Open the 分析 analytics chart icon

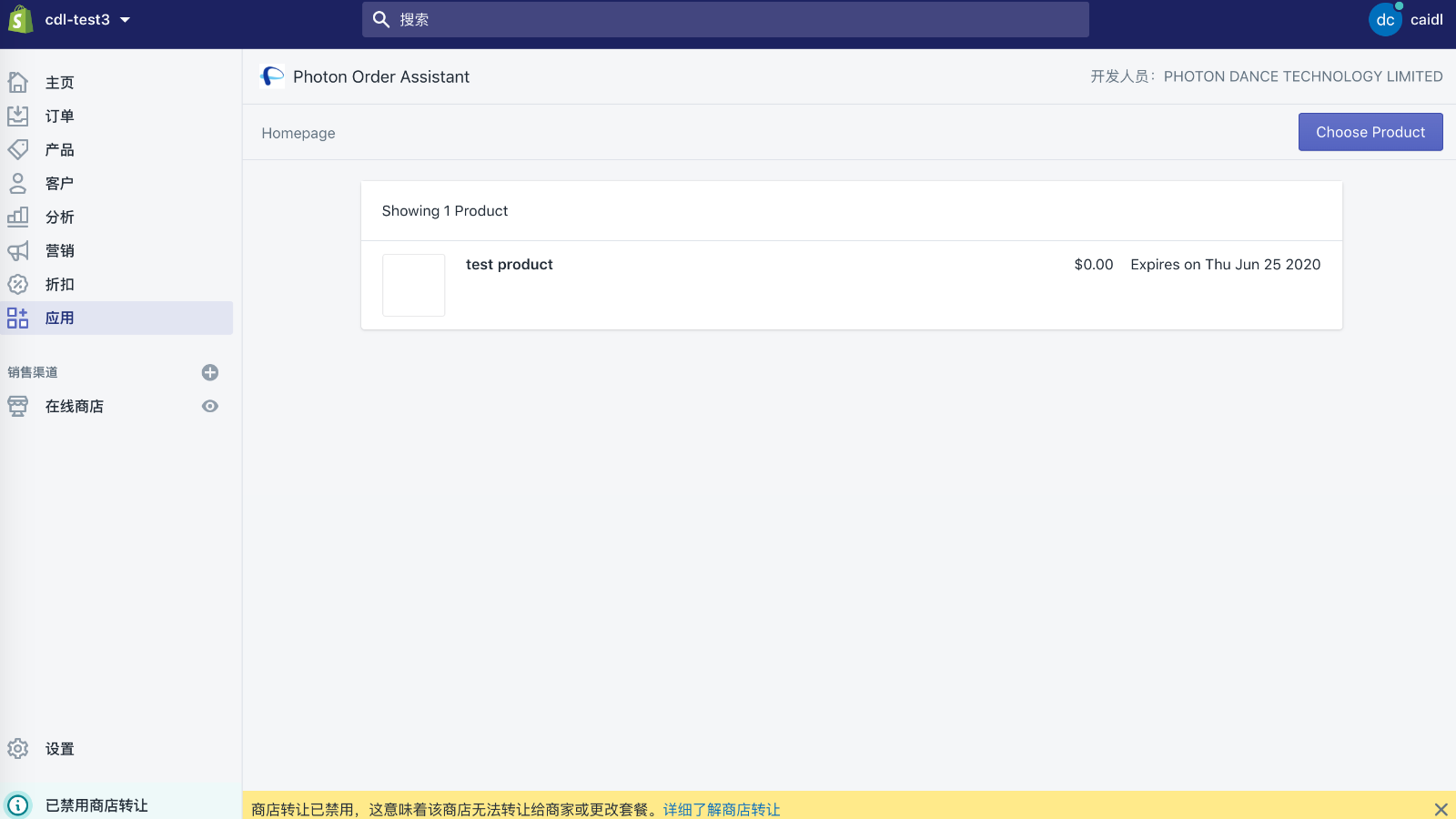pos(18,217)
